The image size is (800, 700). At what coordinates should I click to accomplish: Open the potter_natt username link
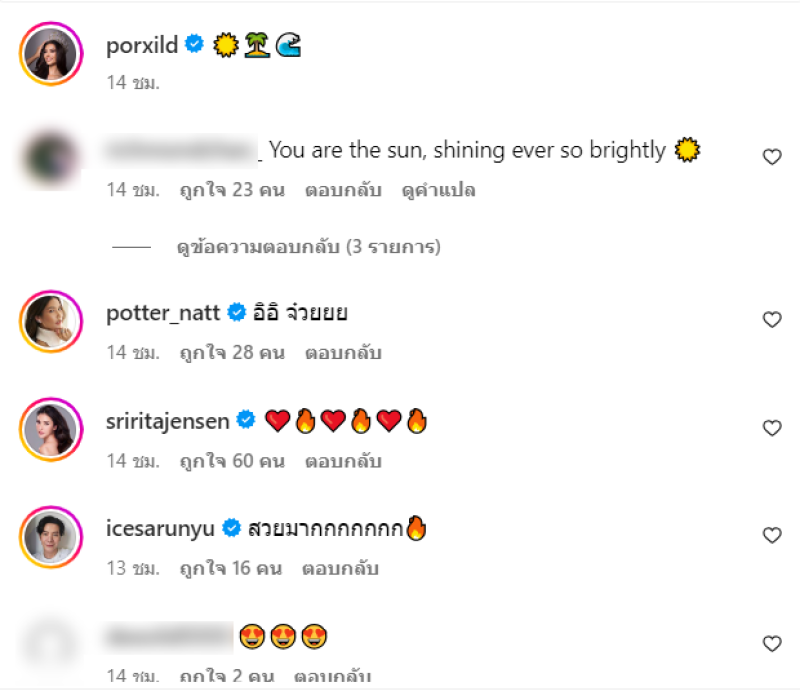163,313
